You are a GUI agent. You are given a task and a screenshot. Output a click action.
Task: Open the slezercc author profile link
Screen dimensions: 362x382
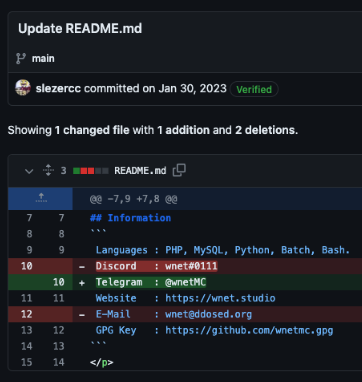58,88
